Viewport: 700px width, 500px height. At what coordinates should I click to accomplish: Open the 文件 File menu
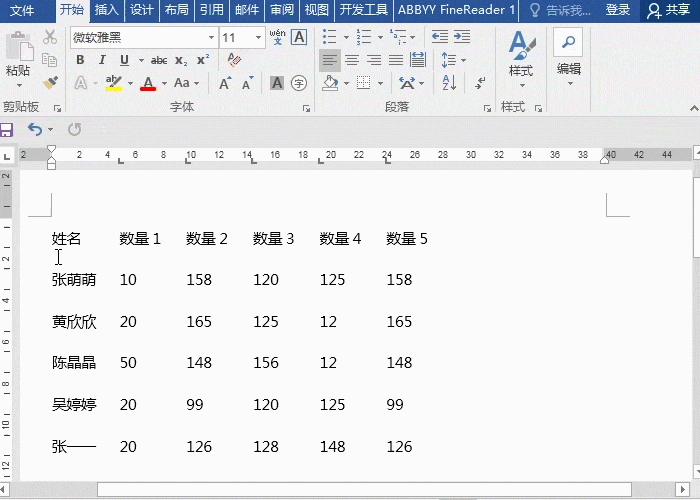point(21,10)
